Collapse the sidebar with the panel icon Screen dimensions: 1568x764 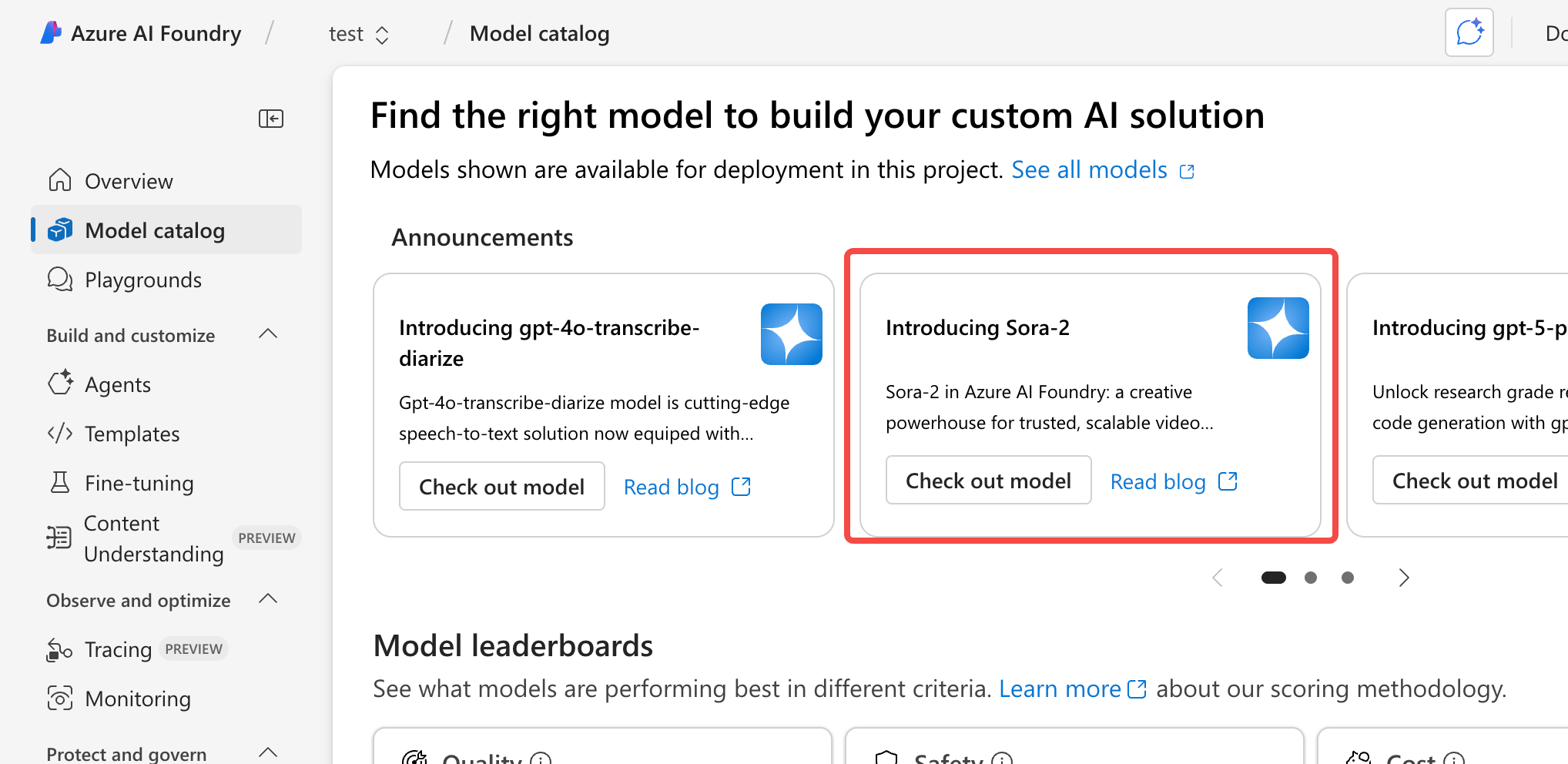[271, 119]
